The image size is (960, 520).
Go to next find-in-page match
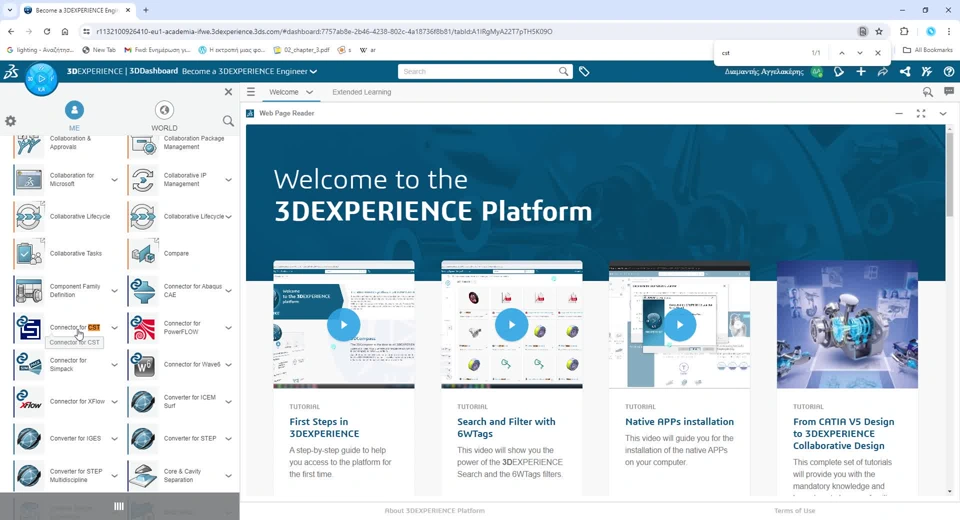[860, 53]
